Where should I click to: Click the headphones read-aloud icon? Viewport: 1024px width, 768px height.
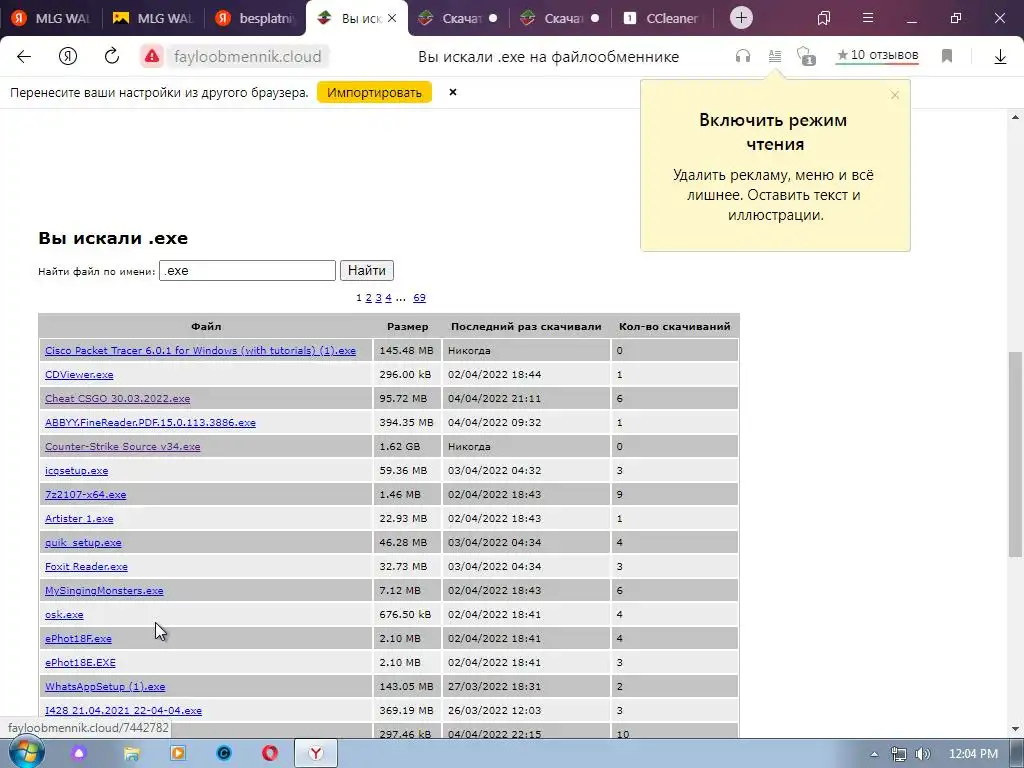coord(743,57)
